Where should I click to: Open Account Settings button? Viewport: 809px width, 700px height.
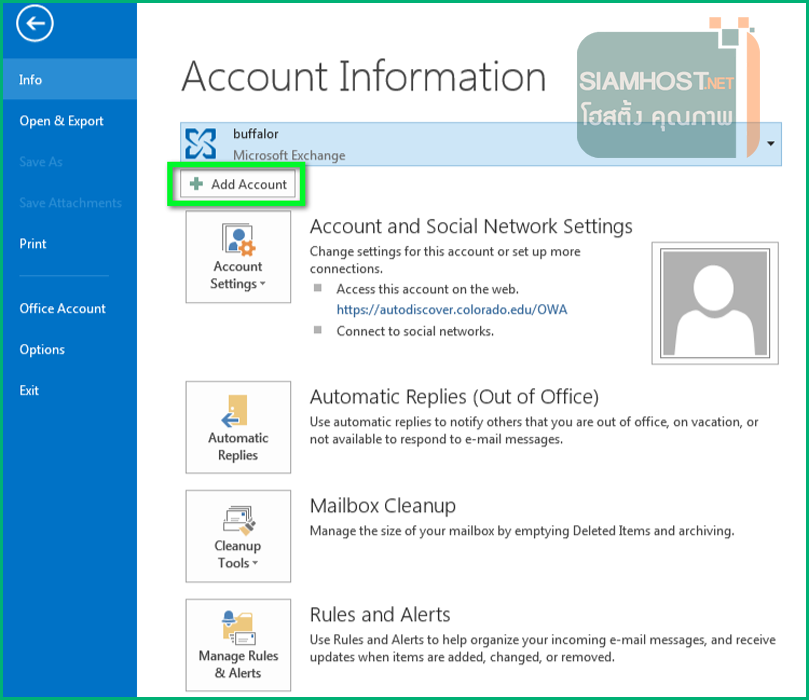click(238, 257)
